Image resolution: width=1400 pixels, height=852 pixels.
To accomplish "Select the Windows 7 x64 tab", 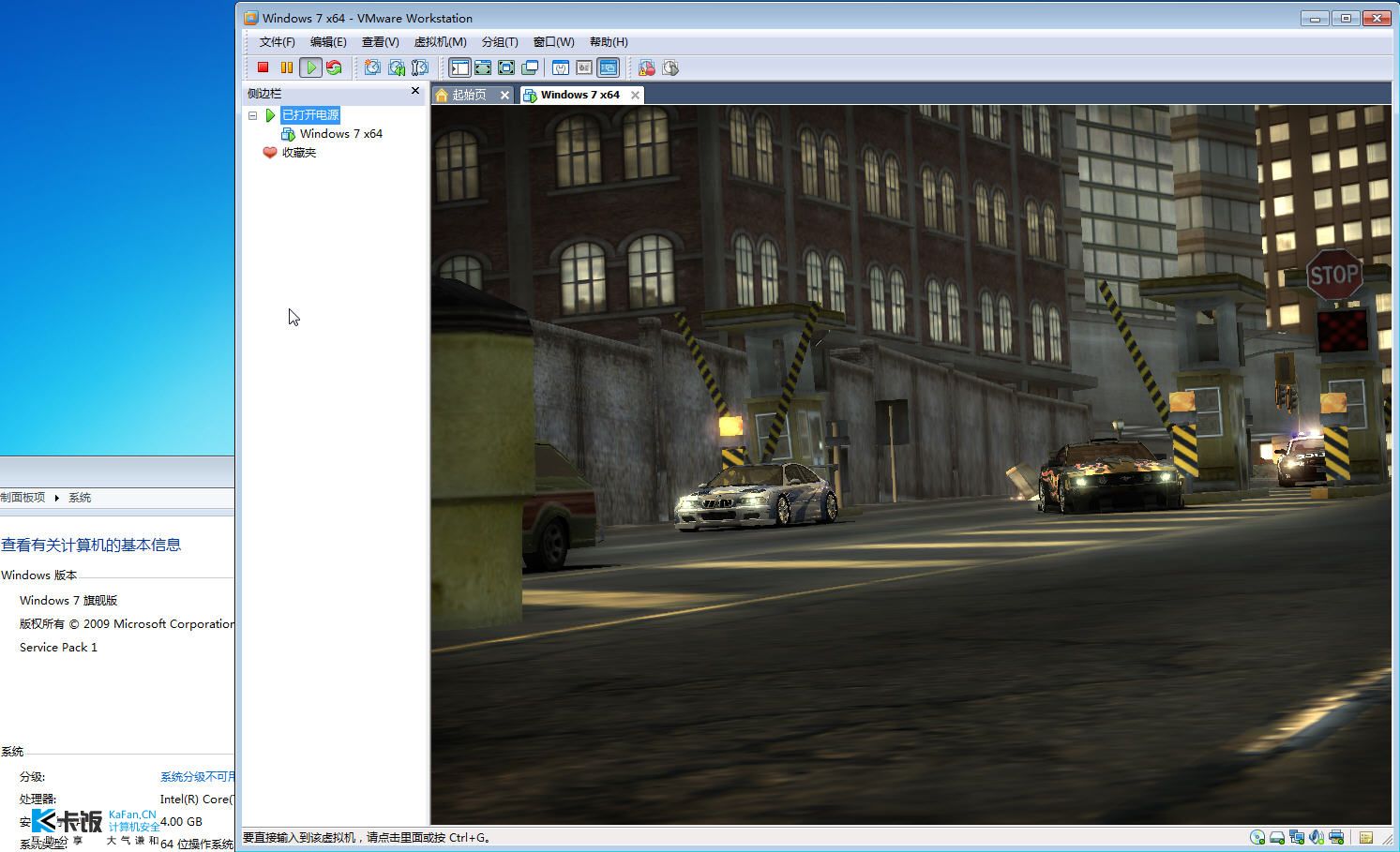I will [580, 95].
